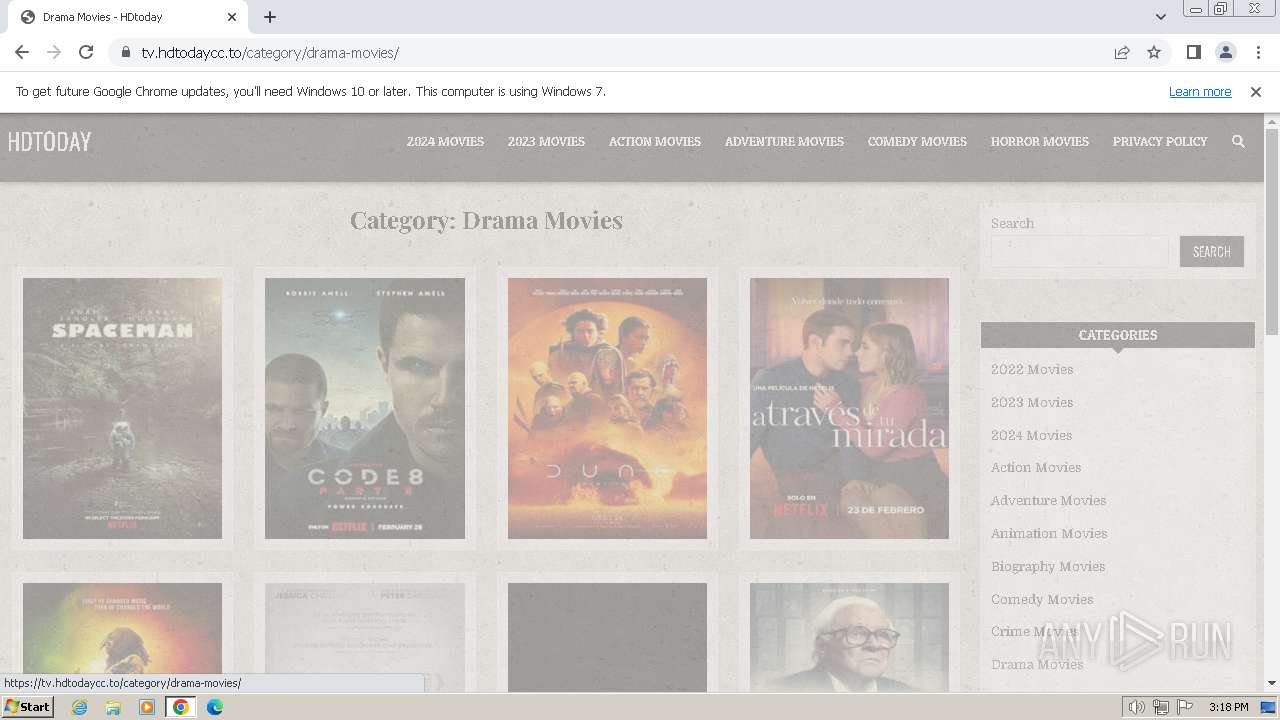Open the Adventure Movies menu item
This screenshot has width=1280, height=720.
pos(784,142)
